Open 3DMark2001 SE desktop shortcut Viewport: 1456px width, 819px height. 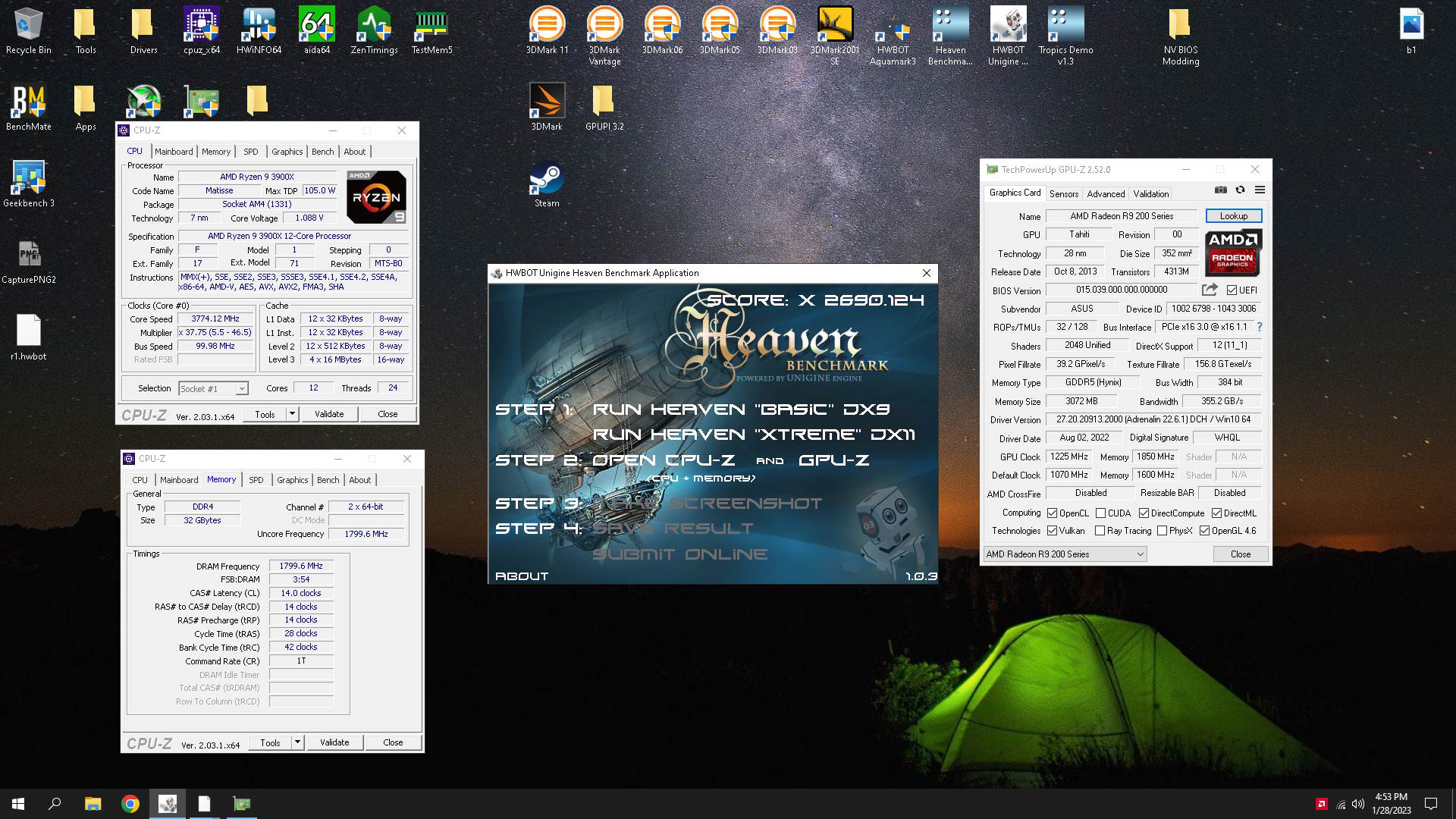pos(835,36)
